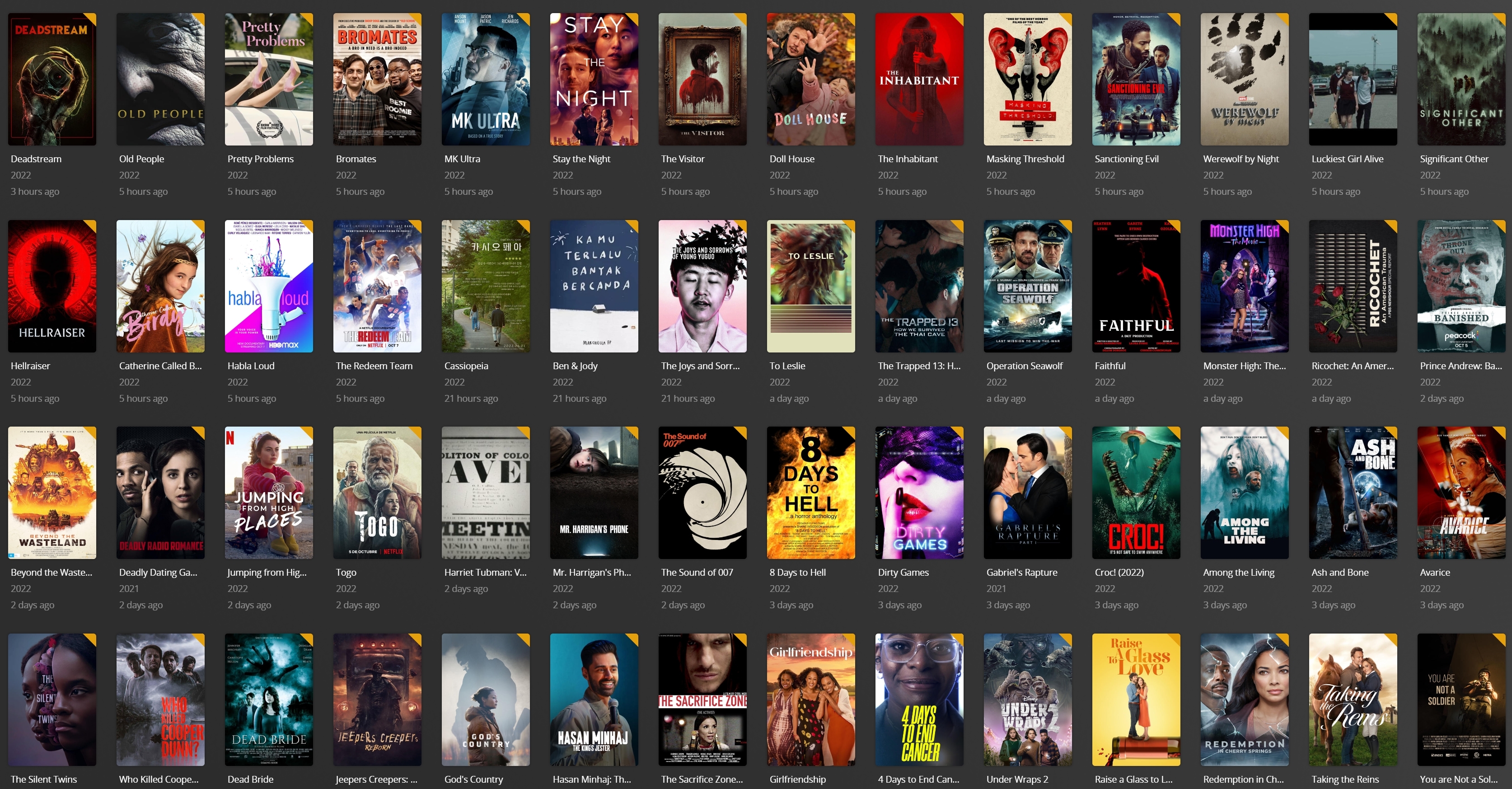1512x789 pixels.
Task: Open the To Leslie title link
Action: pos(787,366)
